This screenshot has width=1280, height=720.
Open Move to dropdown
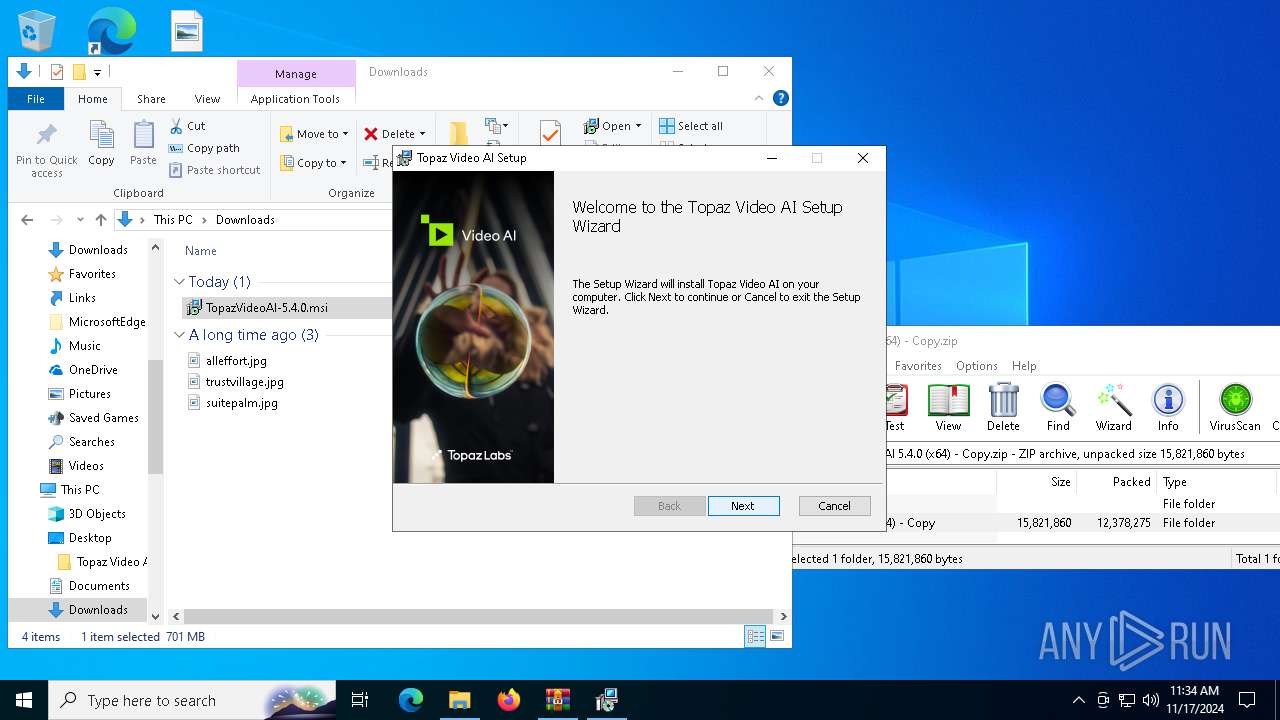pos(314,134)
